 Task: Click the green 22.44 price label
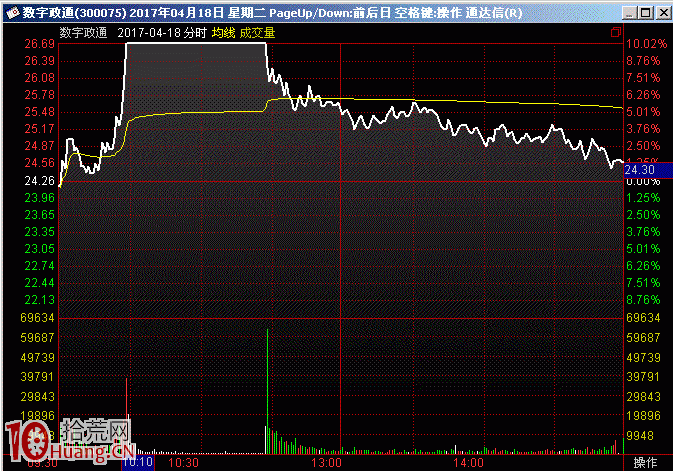pyautogui.click(x=39, y=283)
